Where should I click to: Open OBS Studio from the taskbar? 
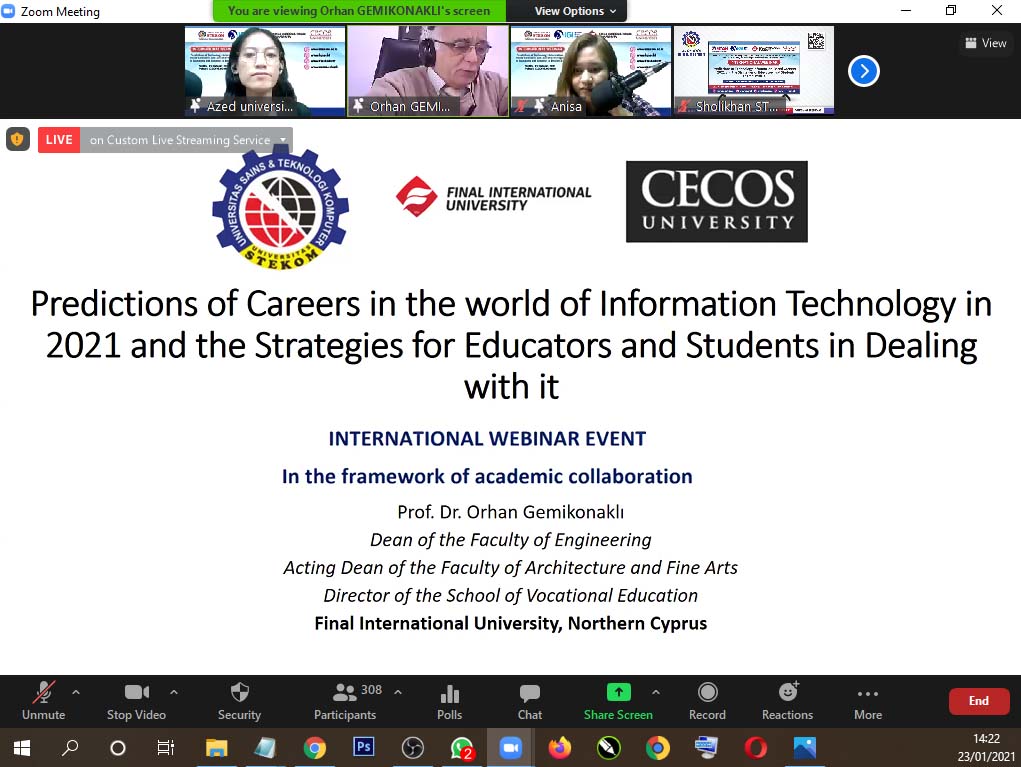pos(412,748)
